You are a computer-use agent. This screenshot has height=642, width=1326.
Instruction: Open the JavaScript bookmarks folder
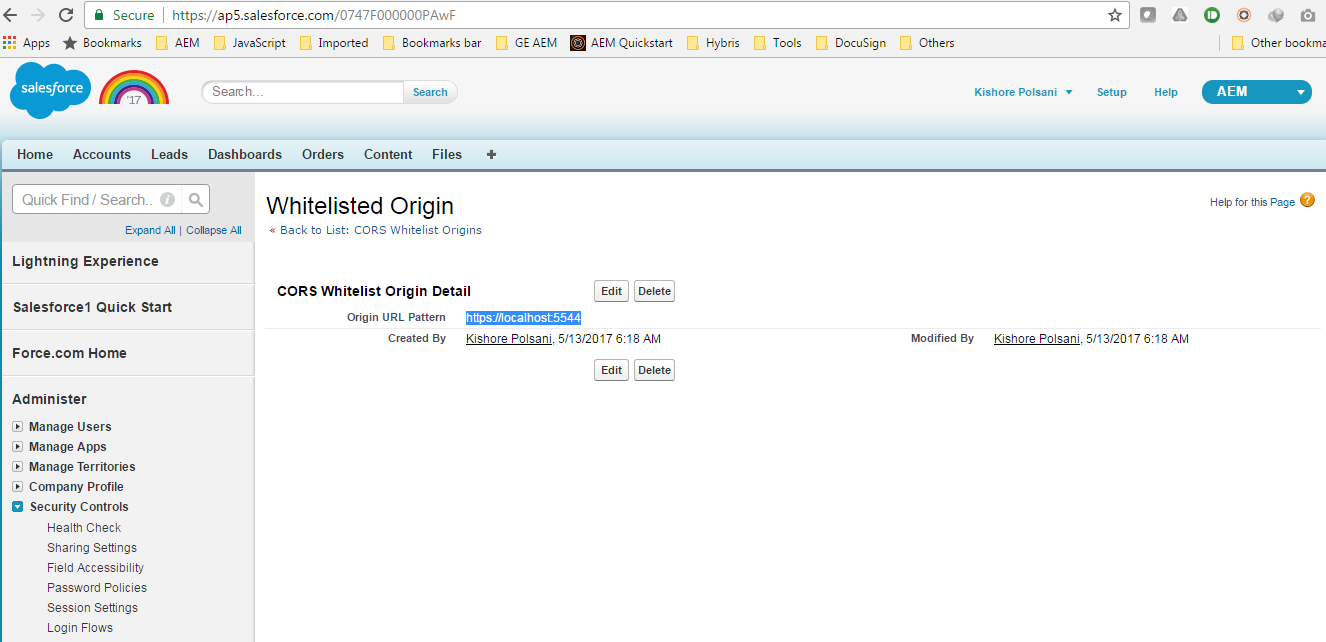(249, 43)
